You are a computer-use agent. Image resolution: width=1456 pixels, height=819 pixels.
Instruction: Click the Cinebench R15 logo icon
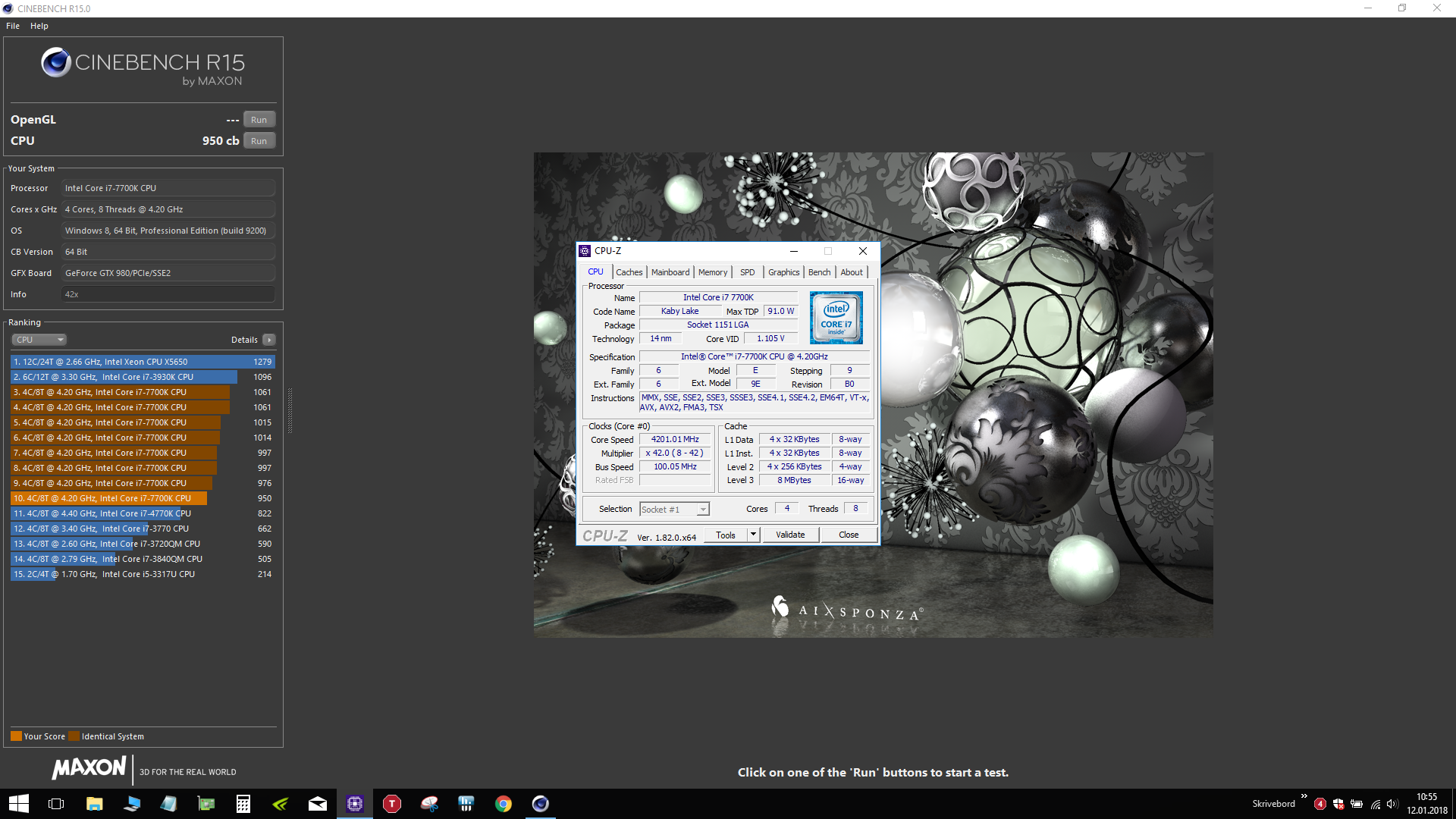(x=56, y=62)
